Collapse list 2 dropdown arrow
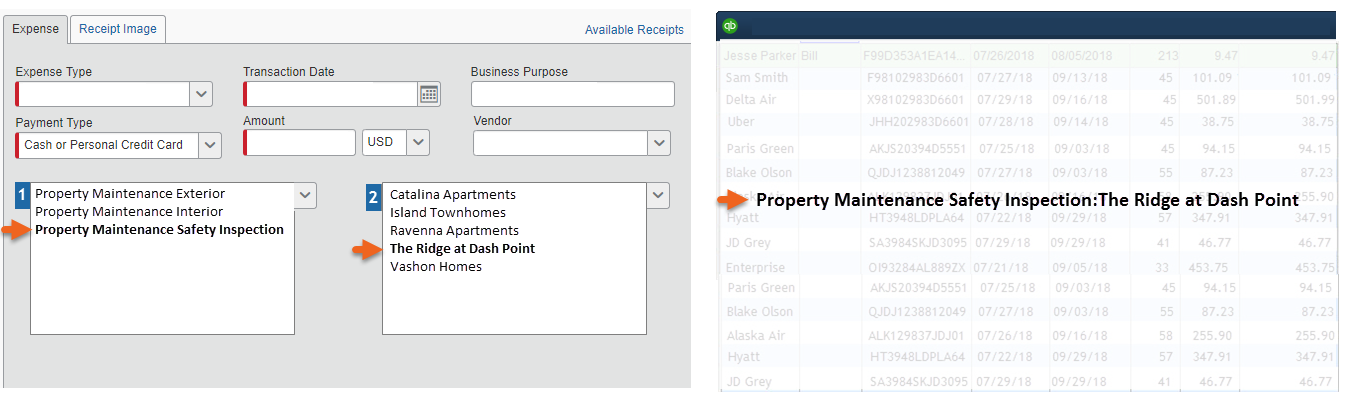Viewport: 1346px width, 397px height. pos(658,196)
